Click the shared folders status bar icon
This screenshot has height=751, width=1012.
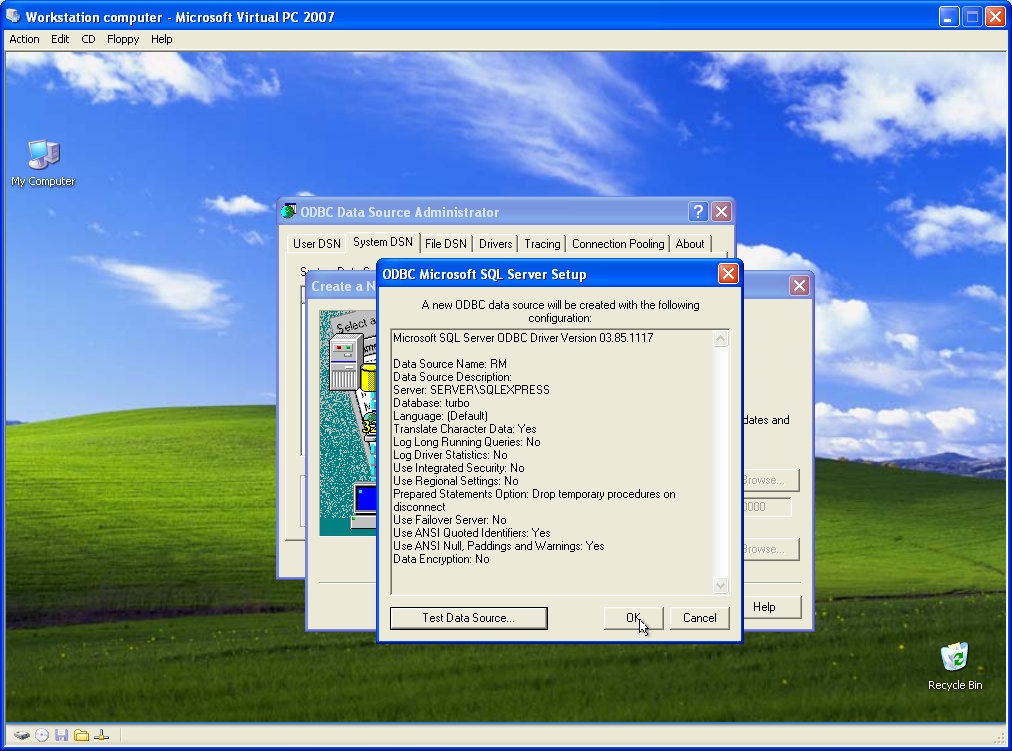pyautogui.click(x=81, y=735)
